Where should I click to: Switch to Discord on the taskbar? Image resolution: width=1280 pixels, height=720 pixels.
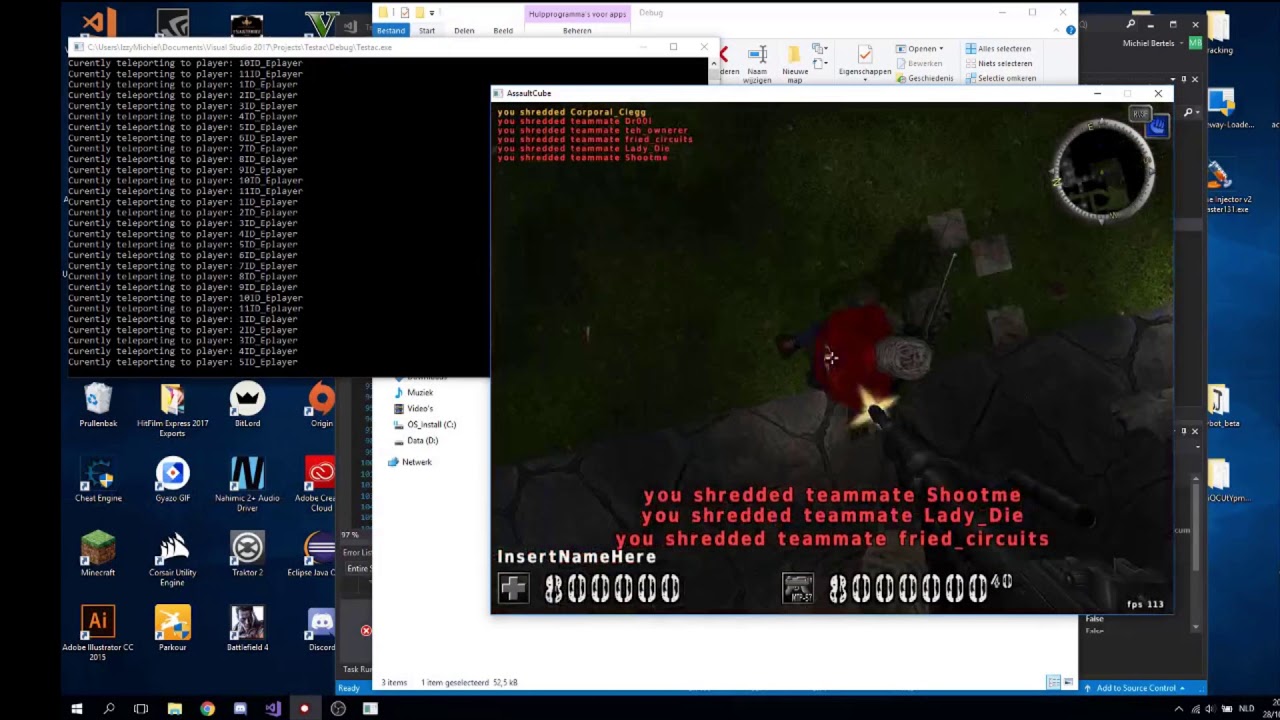tap(240, 709)
